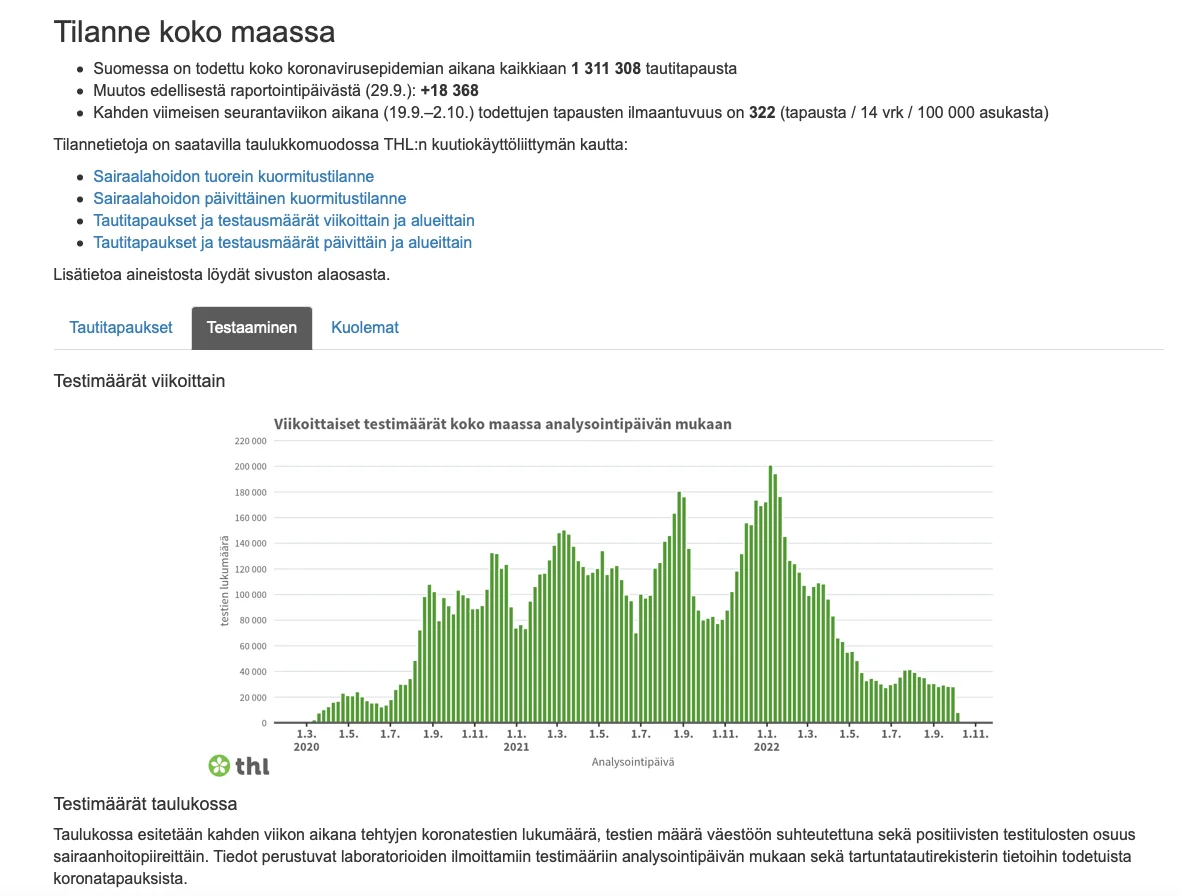Screen dimensions: 1180x896
Task: Click the Testimäärät viikoittain heading
Action: pyautogui.click(x=140, y=381)
